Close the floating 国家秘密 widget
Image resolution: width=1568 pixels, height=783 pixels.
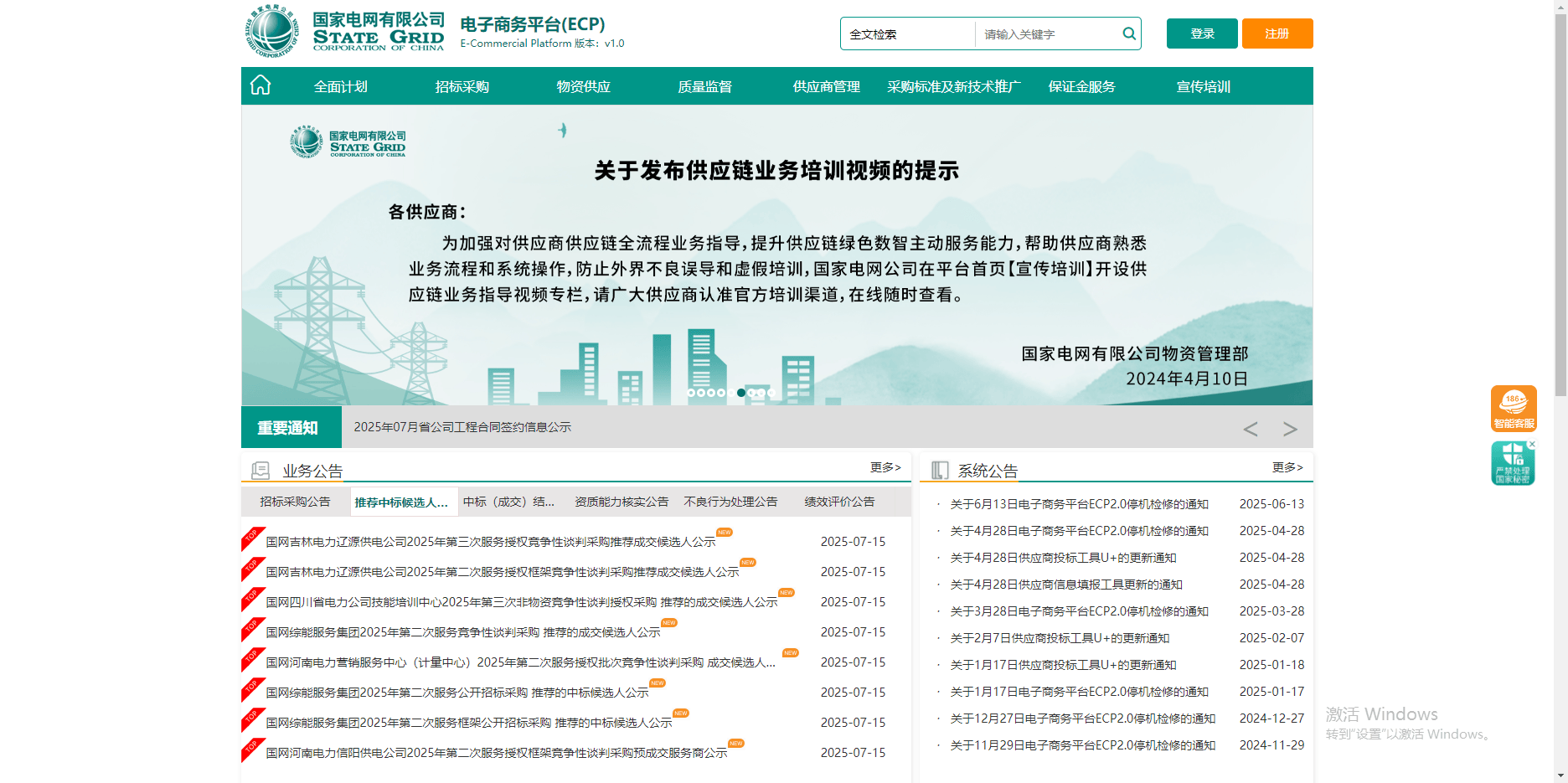tap(1532, 444)
